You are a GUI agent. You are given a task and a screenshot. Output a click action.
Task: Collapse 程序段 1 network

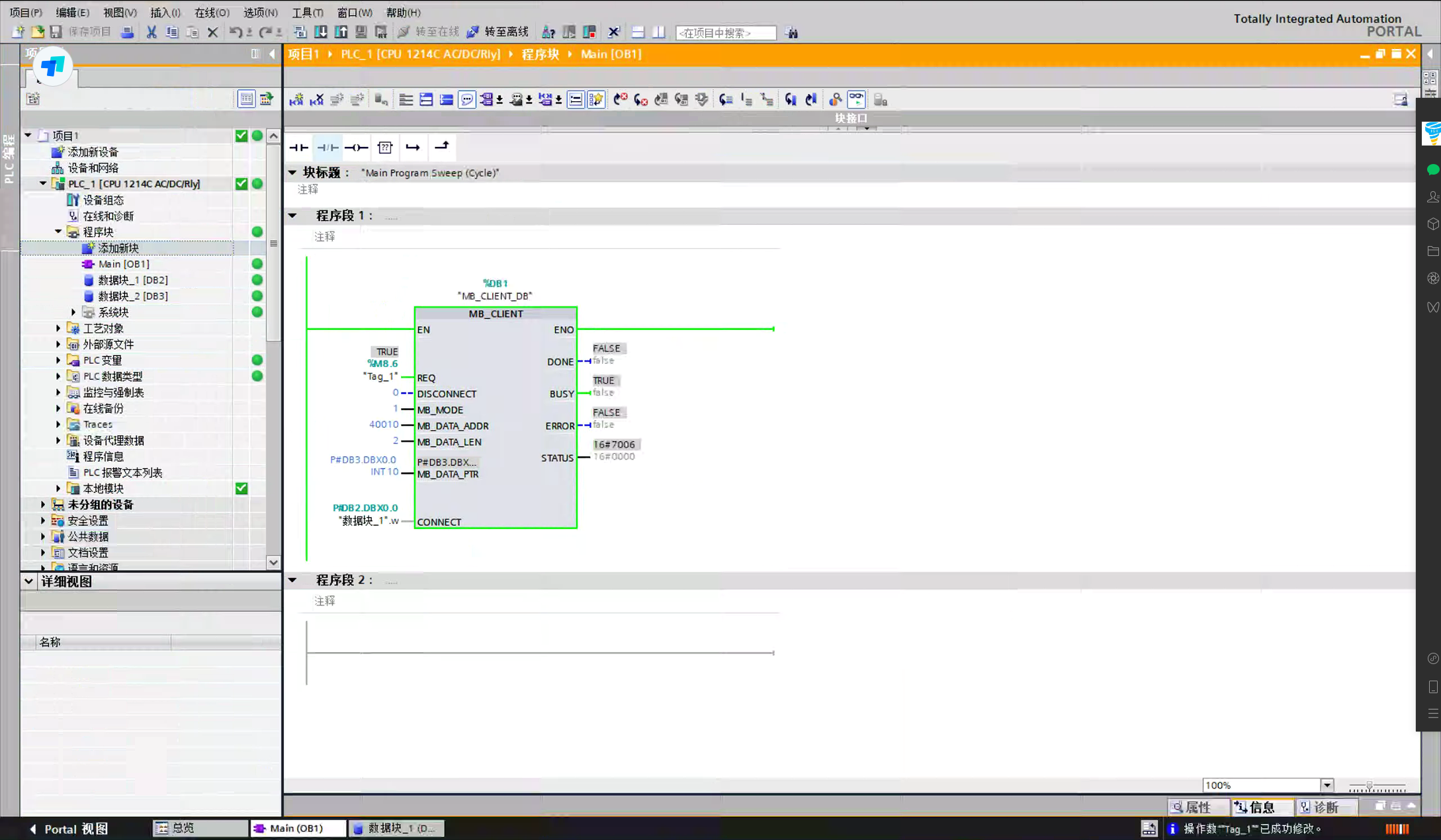pos(292,216)
